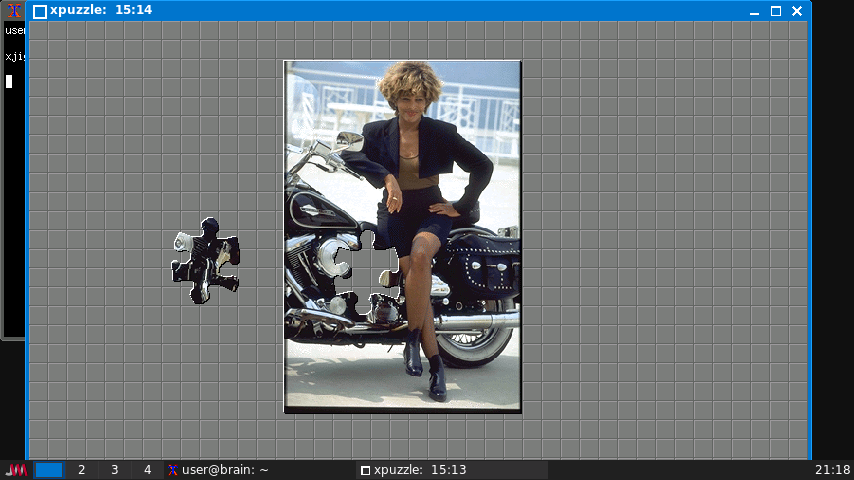Click the xterm icon in the taskbar
Viewport: 854px width, 480px height.
coord(173,470)
